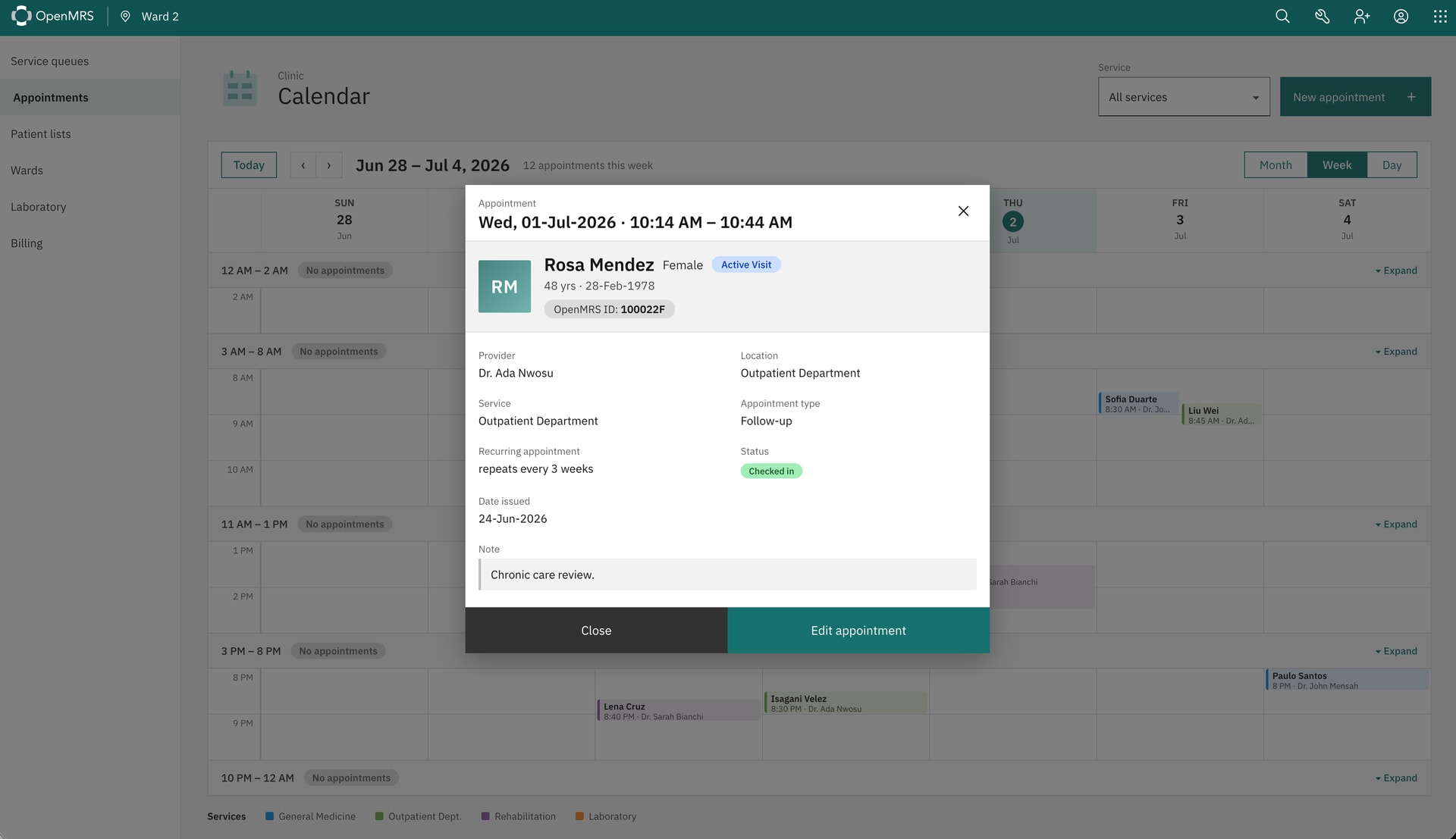Screen dimensions: 1456x839
Task: Expand the 12 AM – 2 AM block
Action: point(1395,271)
